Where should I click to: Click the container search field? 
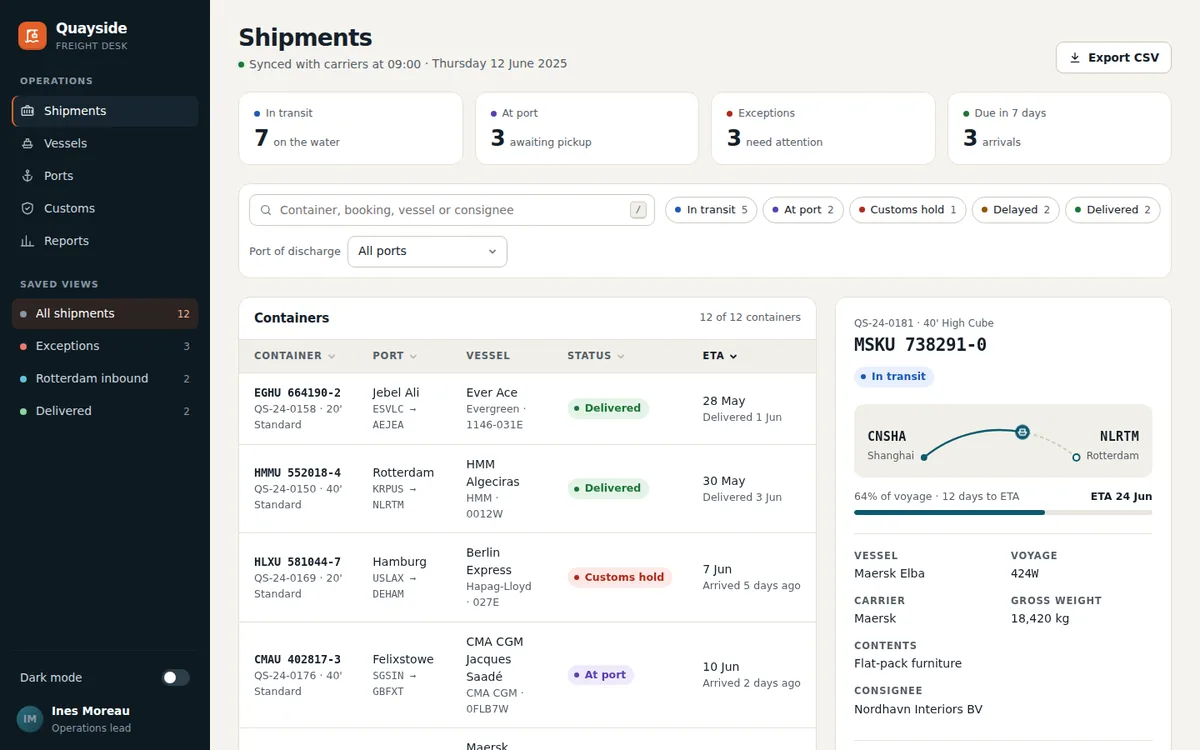[452, 210]
